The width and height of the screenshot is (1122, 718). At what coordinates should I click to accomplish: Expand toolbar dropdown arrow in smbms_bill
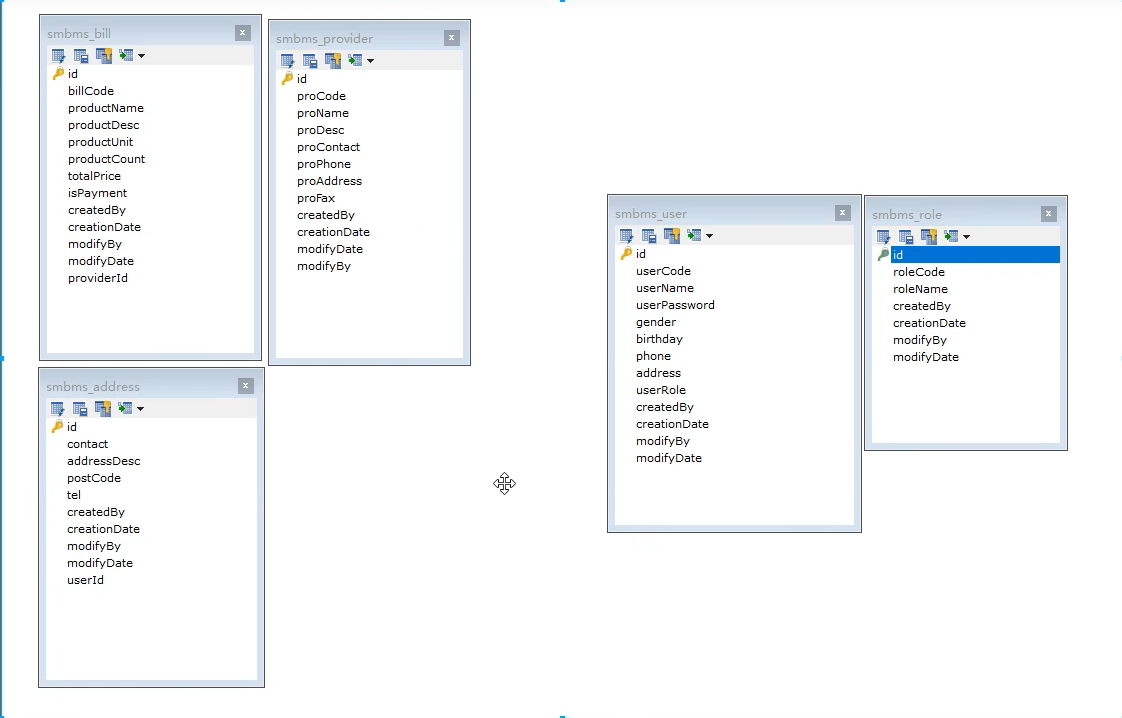click(x=142, y=56)
